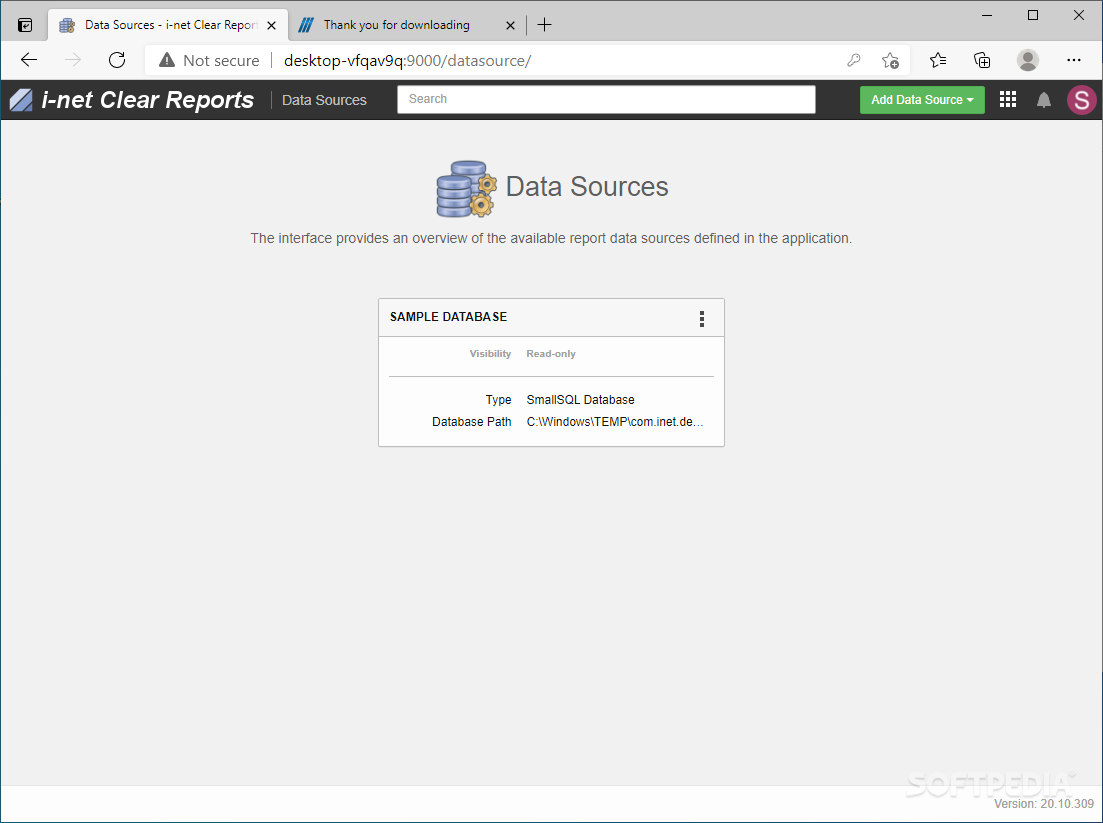Switch to Thank you for downloading tab
Viewport: 1103px width, 823px height.
click(x=407, y=25)
